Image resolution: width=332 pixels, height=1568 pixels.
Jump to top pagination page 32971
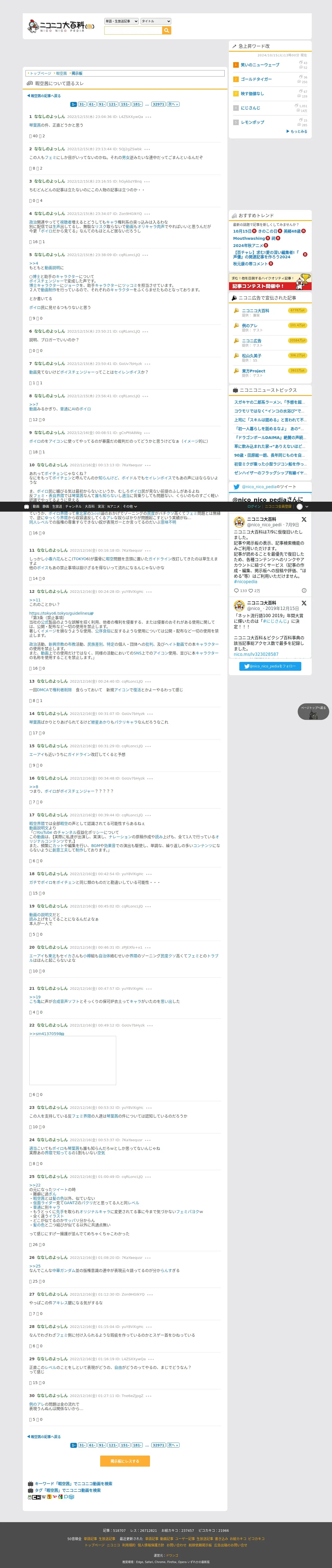pyautogui.click(x=158, y=104)
